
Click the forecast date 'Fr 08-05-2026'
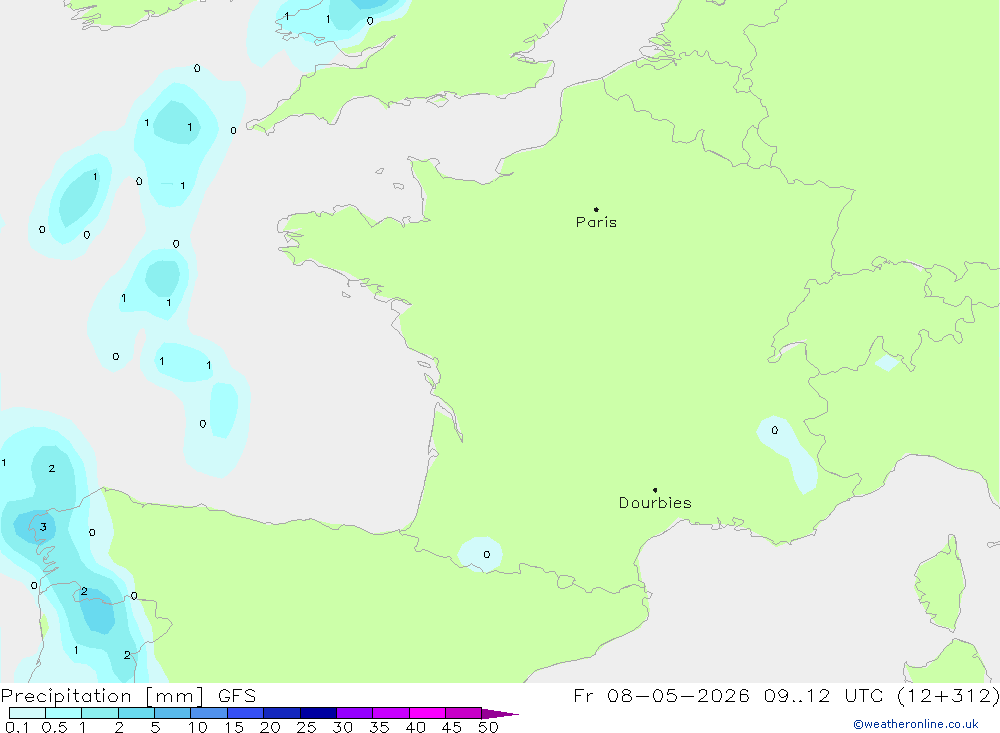(661, 695)
